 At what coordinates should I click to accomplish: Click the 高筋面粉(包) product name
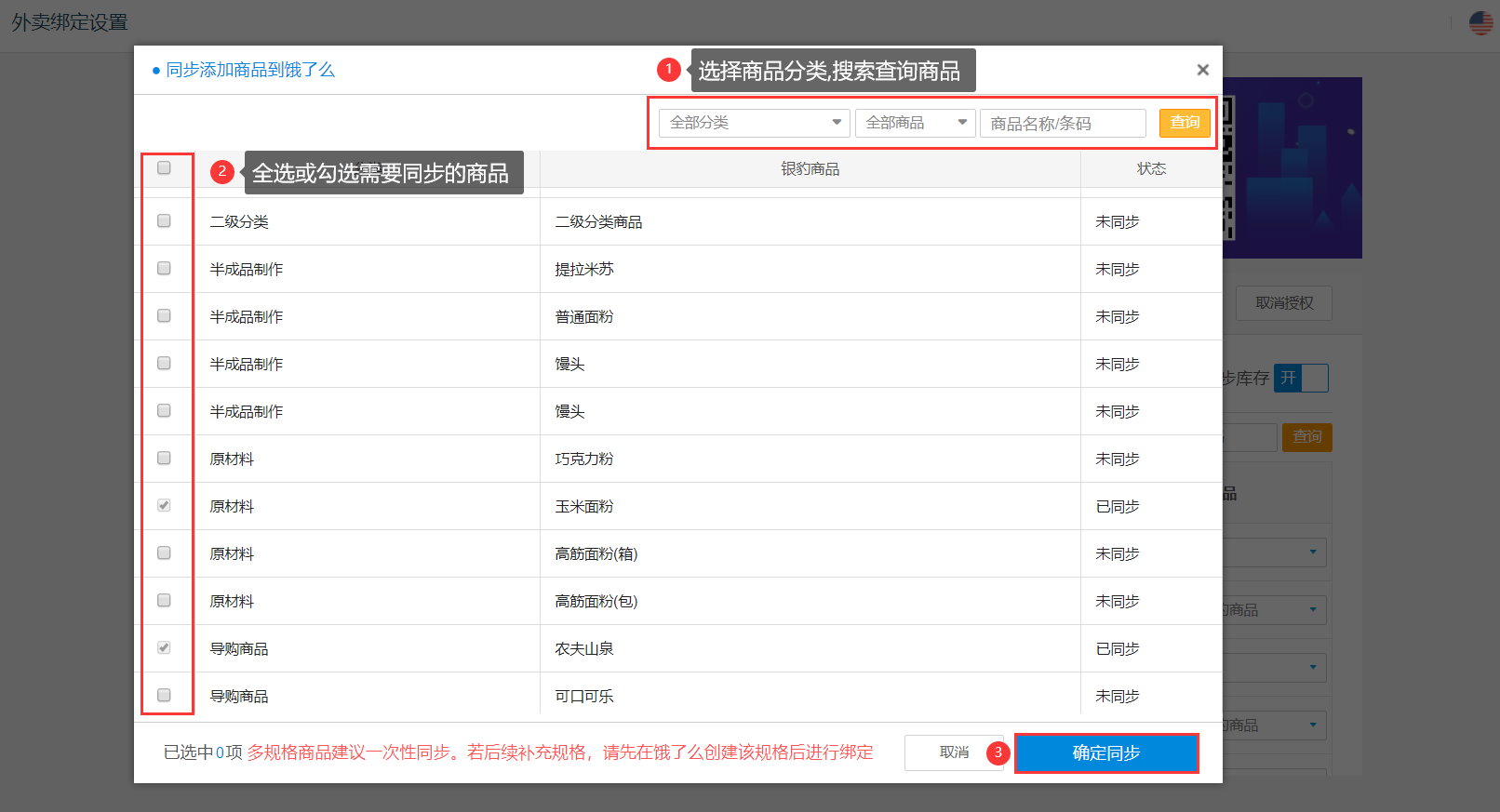pyautogui.click(x=596, y=602)
